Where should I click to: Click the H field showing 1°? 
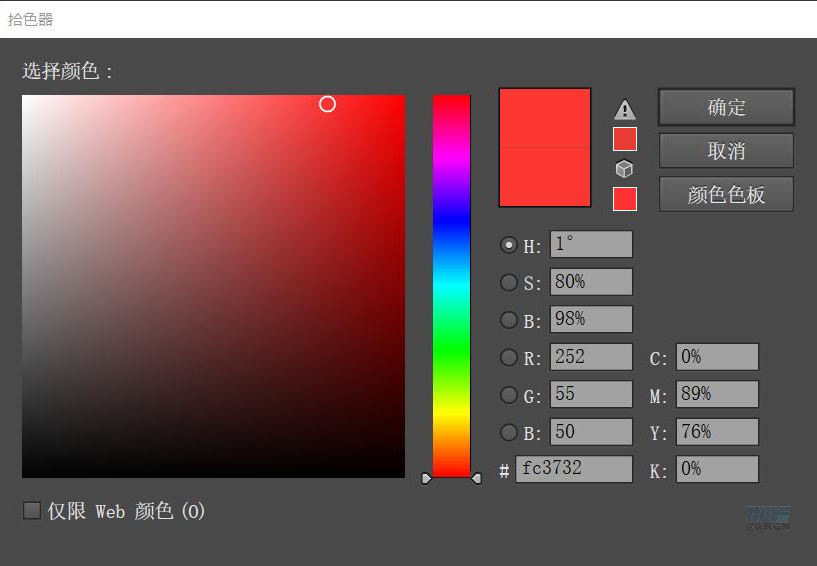point(591,244)
